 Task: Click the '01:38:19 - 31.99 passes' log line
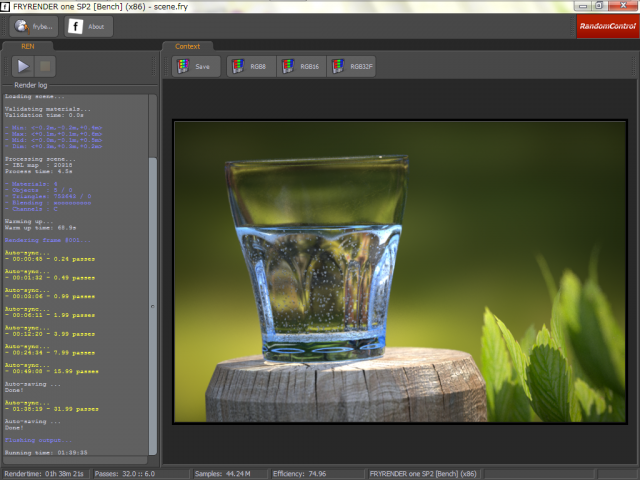click(51, 409)
